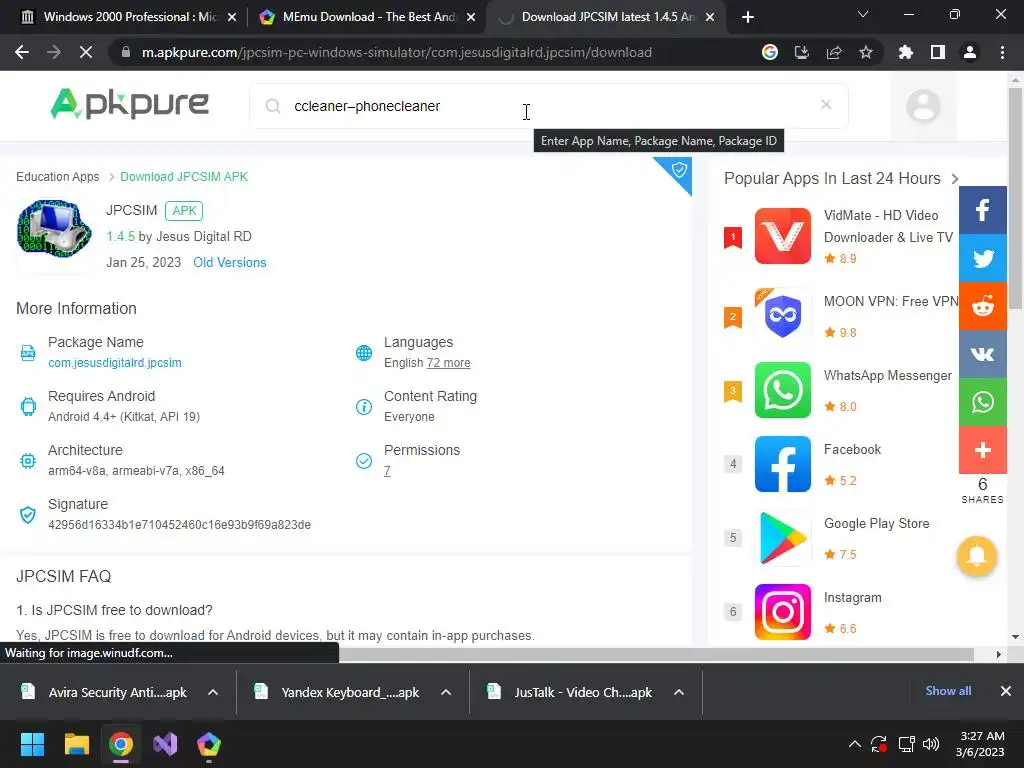The width and height of the screenshot is (1024, 768).
Task: Expand Yandex Keyboard download options
Action: (446, 692)
